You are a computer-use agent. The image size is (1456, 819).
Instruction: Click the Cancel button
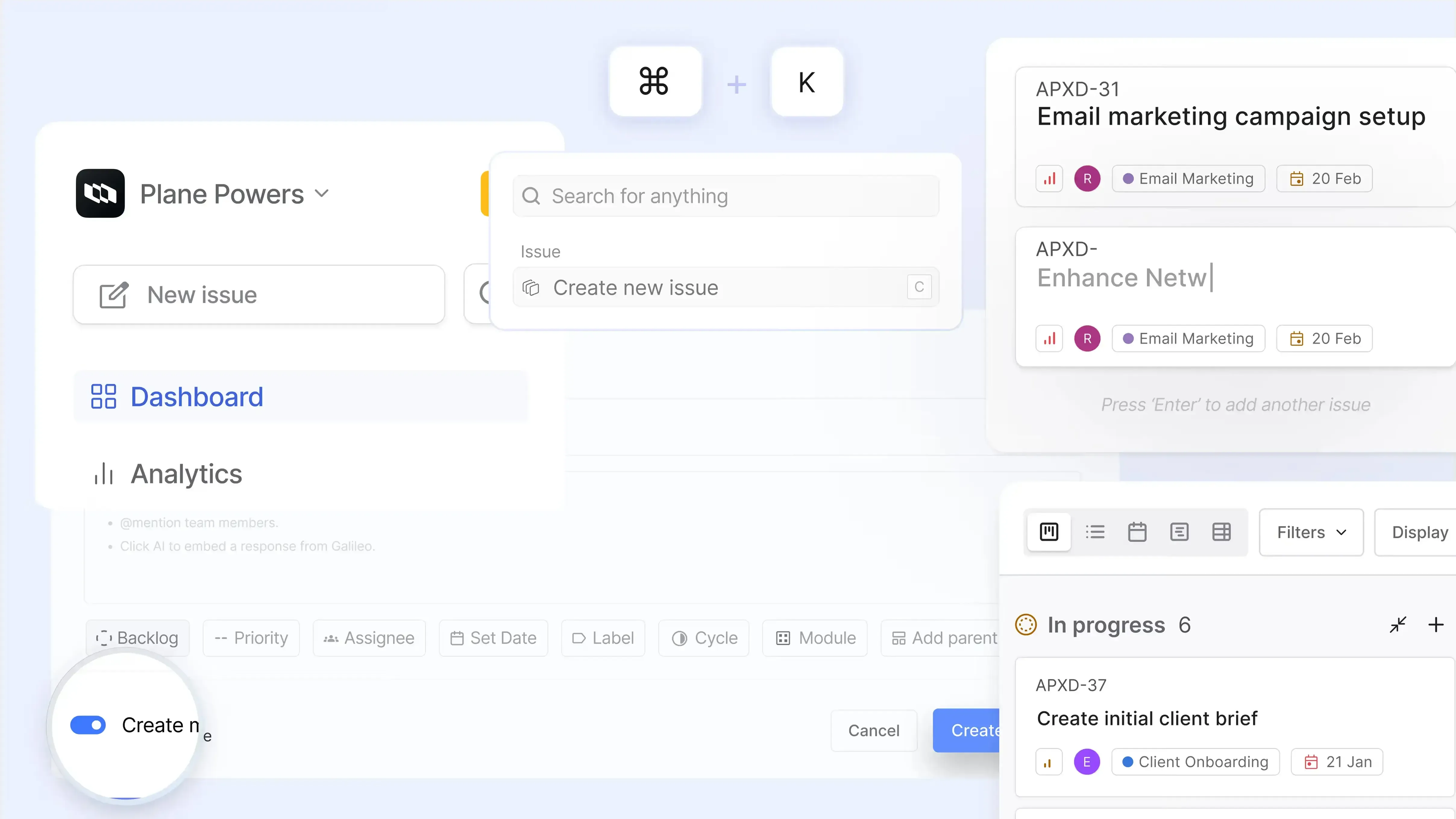pyautogui.click(x=873, y=730)
